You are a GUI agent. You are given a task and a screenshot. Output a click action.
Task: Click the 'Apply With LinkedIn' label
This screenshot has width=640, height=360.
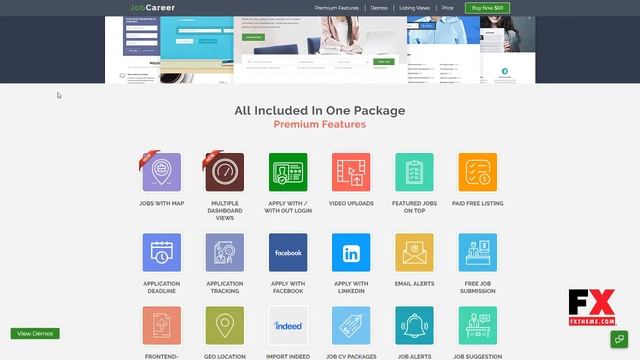click(351, 287)
